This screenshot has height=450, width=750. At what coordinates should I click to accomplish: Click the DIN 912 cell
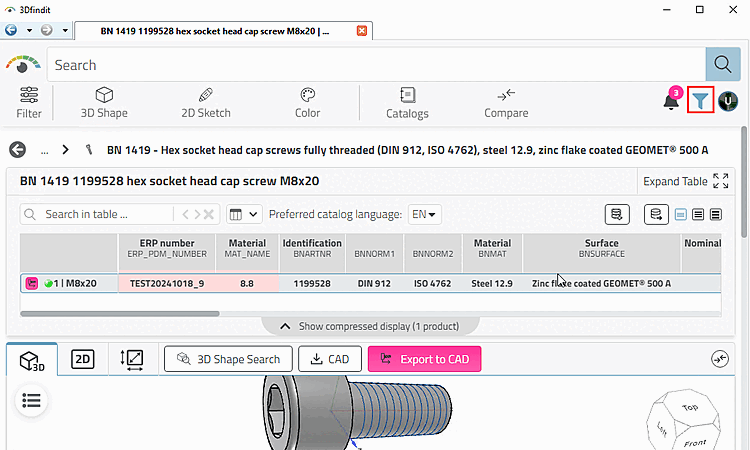point(374,284)
